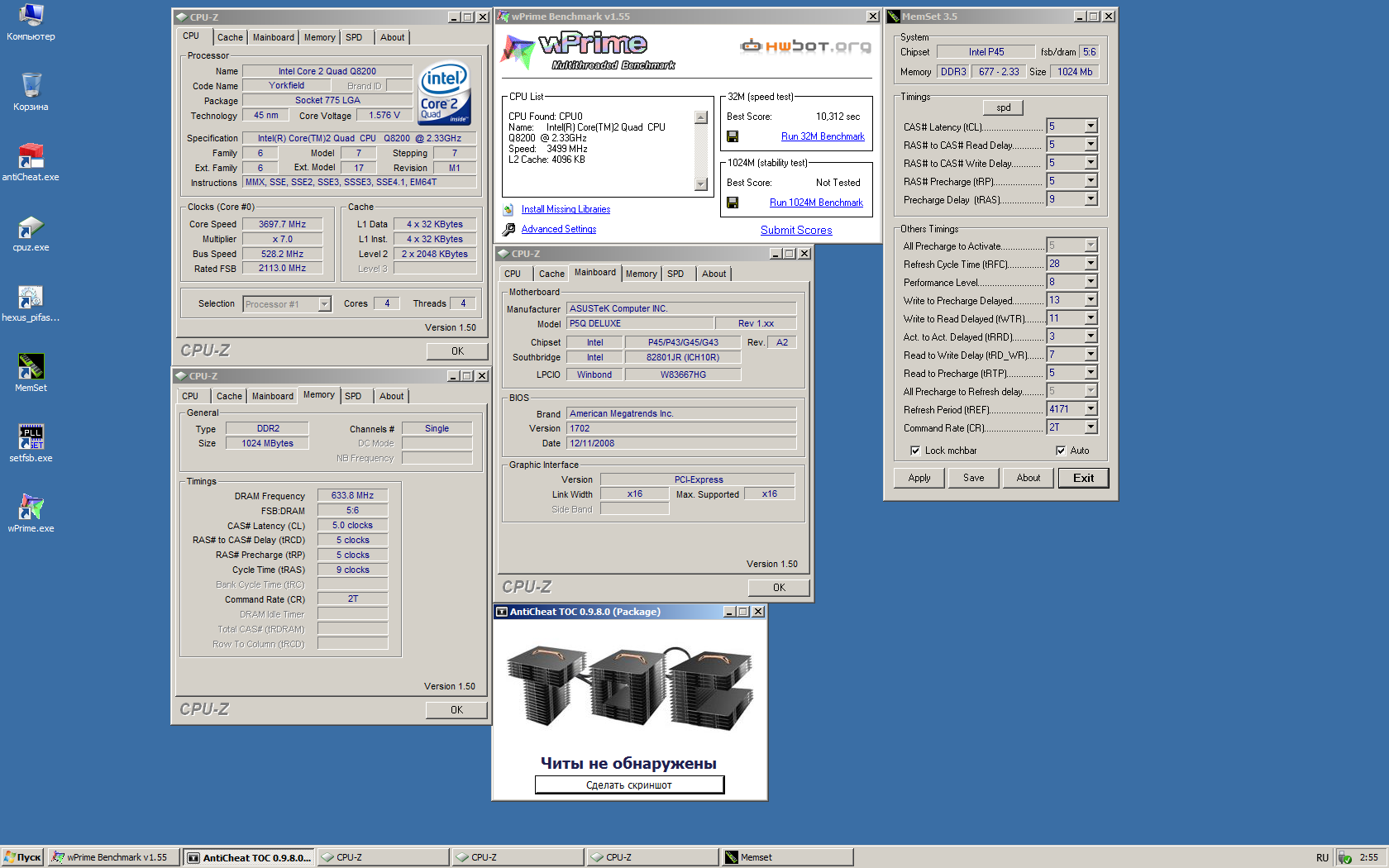
Task: Expand Precharge Delay (tRAS) dropdown
Action: pyautogui.click(x=1091, y=199)
